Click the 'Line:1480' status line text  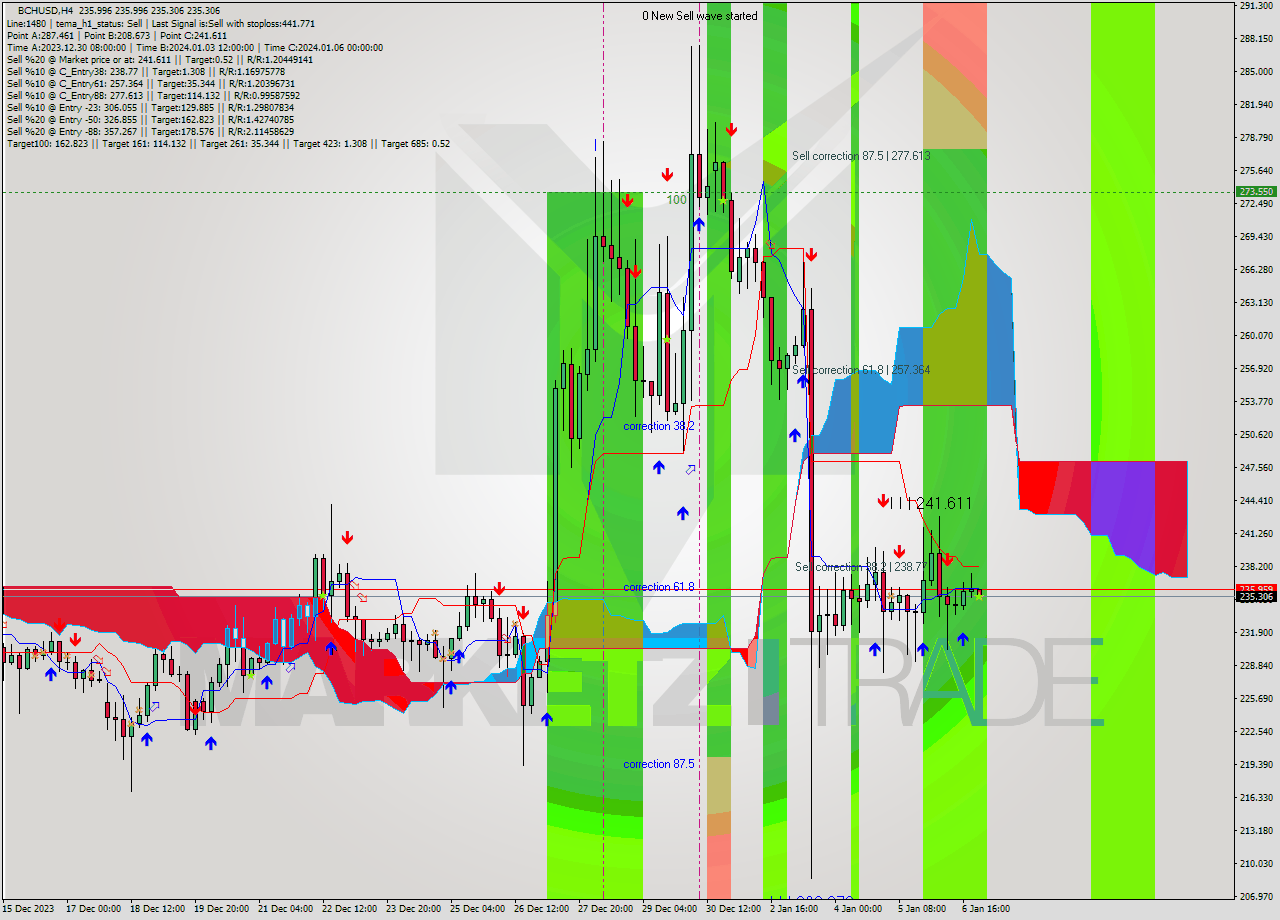click(x=161, y=23)
